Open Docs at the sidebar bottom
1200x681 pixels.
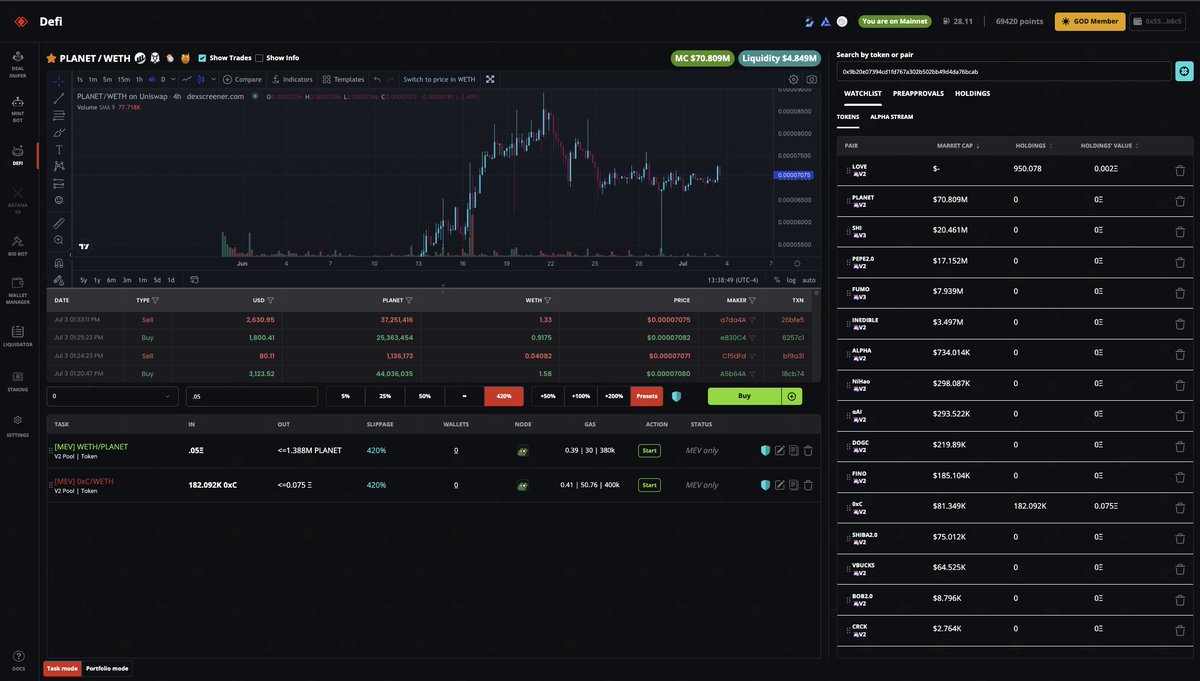click(x=18, y=660)
